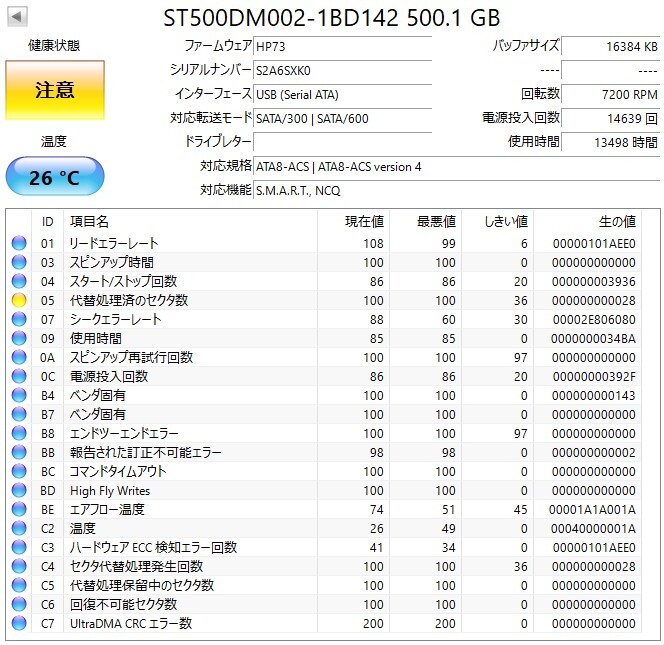Image resolution: width=664 pixels, height=645 pixels.
Task: Click the empty ドライブレター field
Action: click(343, 142)
